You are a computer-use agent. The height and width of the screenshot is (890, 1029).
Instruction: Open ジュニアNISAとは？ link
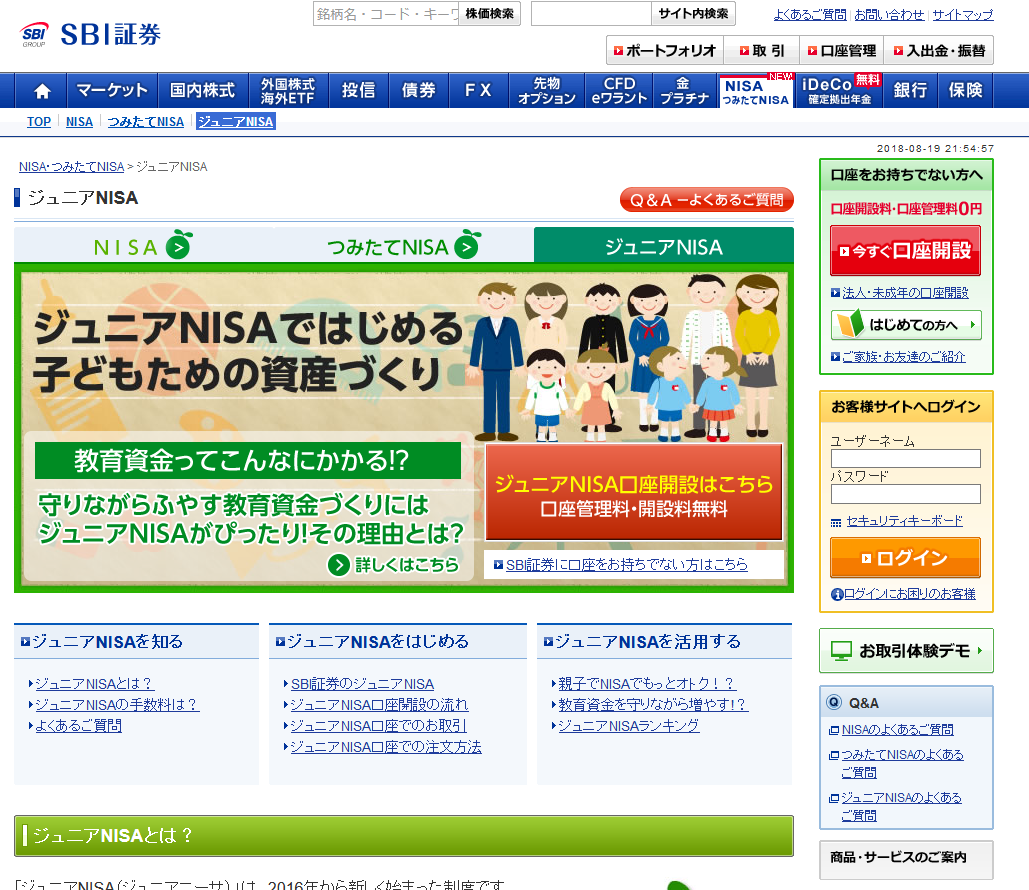tap(94, 684)
